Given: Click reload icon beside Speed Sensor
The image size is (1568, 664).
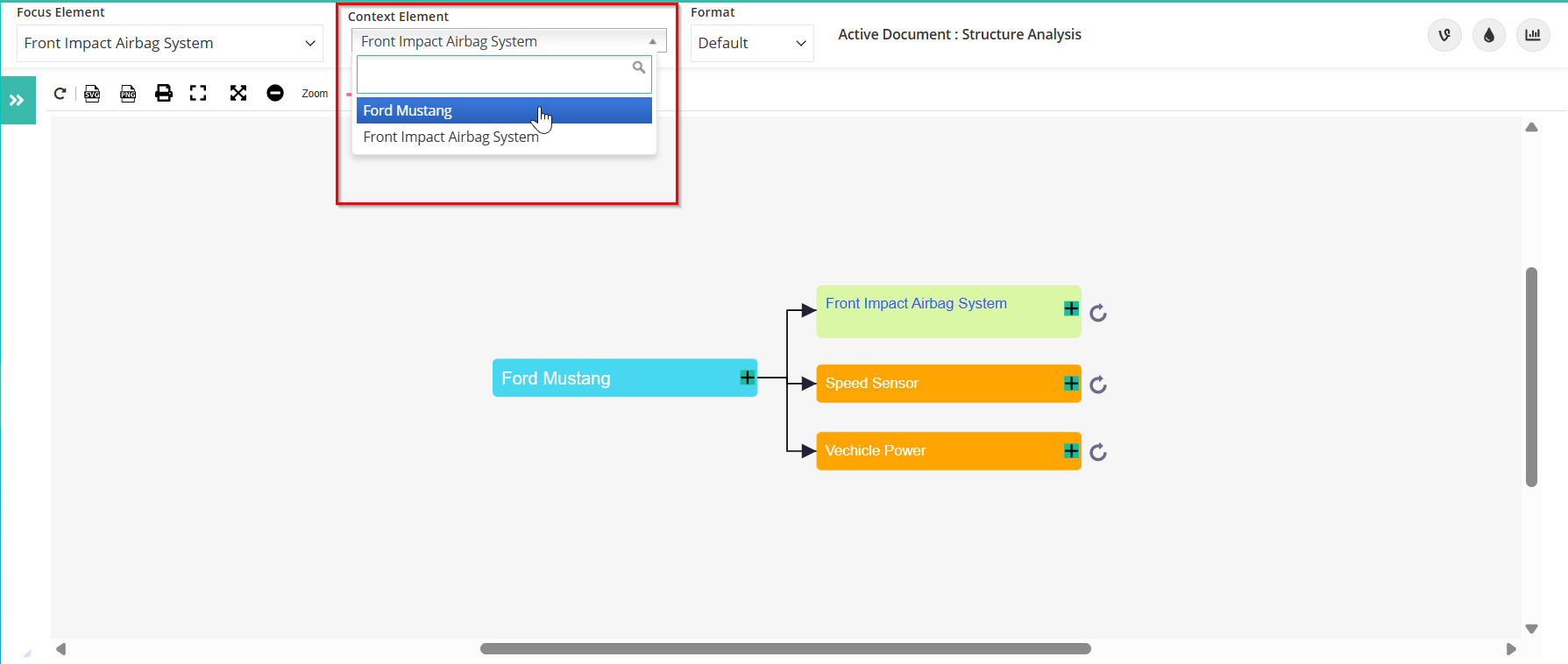Looking at the screenshot, I should [1098, 385].
